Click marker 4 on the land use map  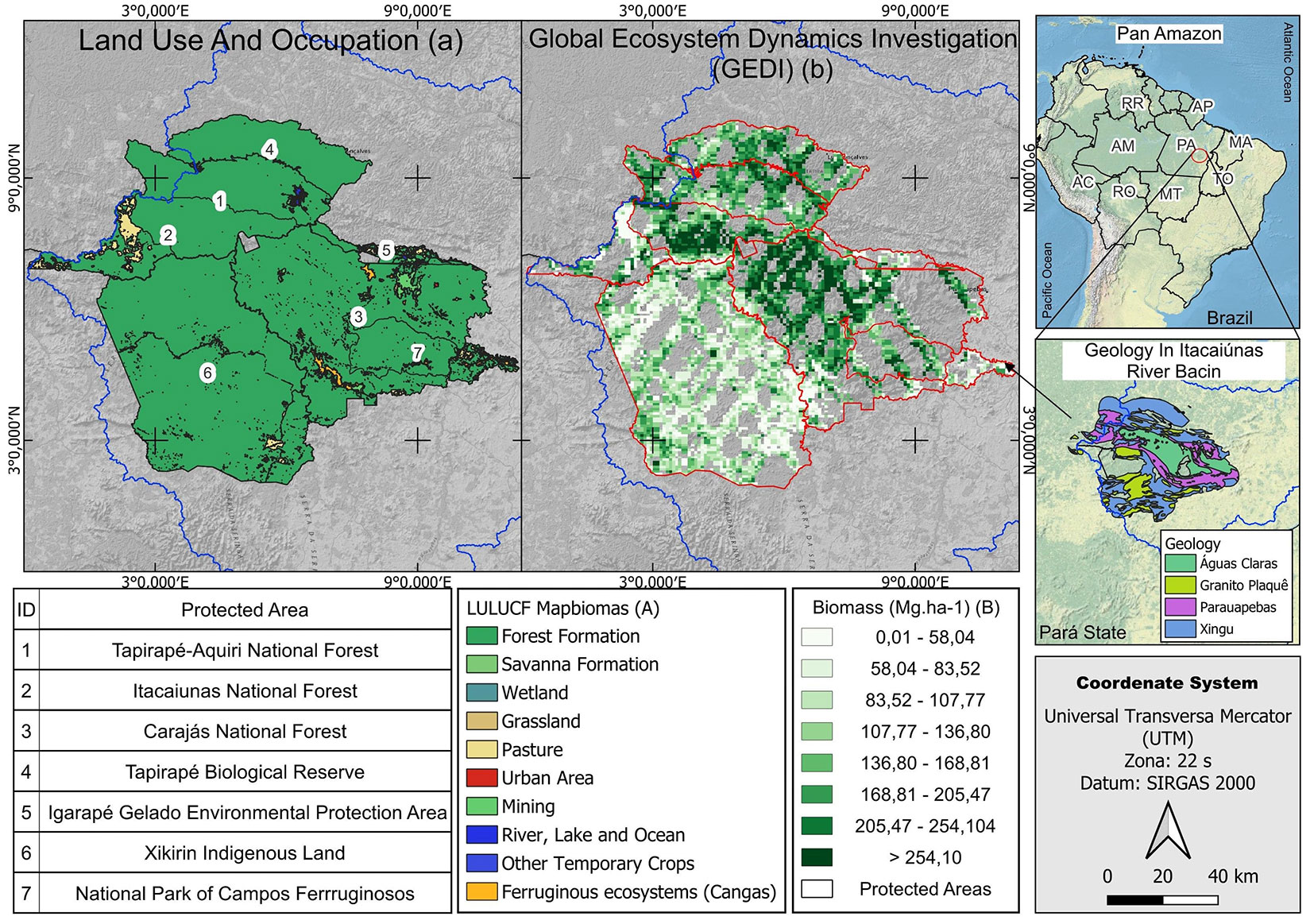[x=270, y=149]
